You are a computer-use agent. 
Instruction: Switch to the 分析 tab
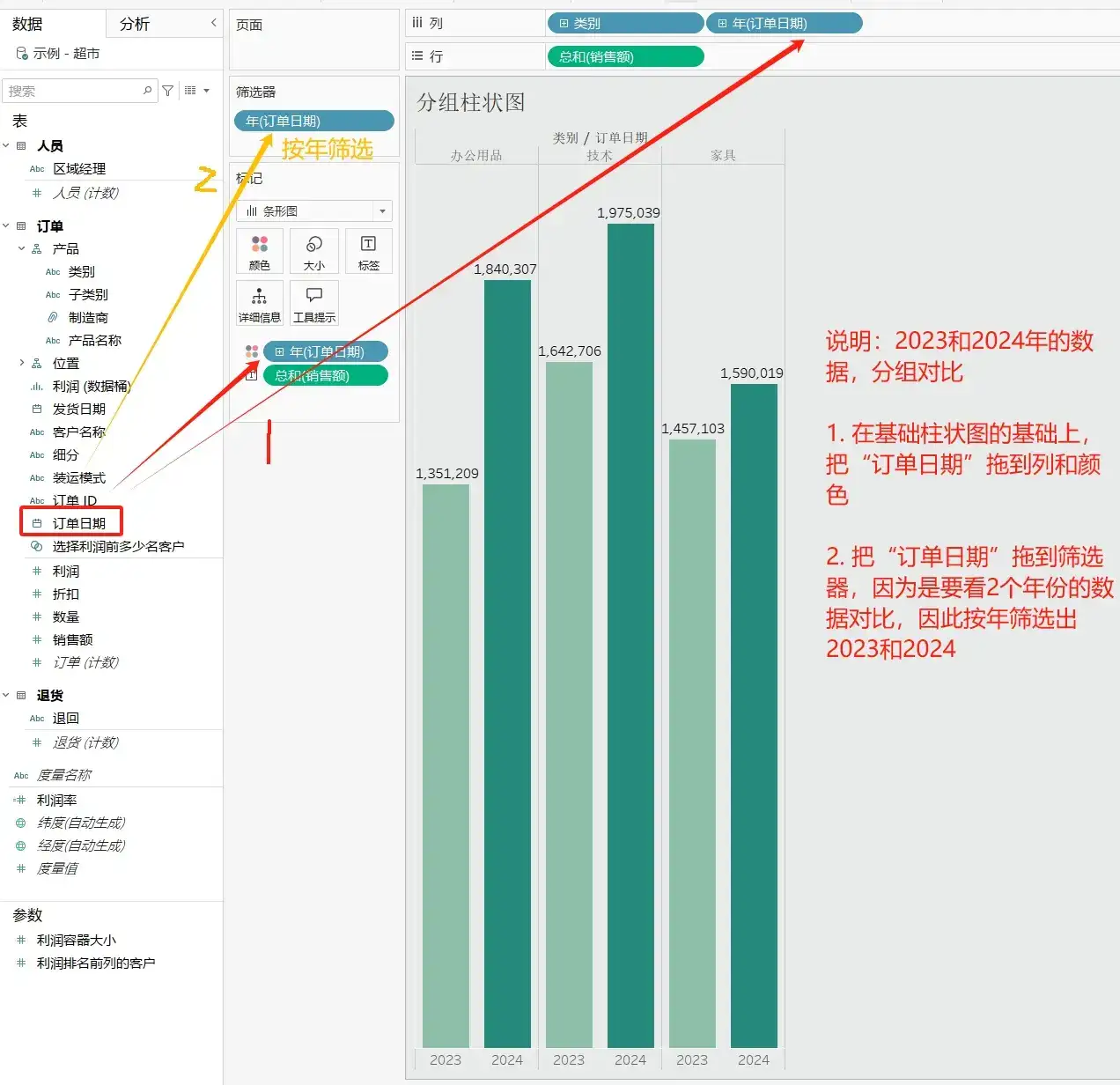[x=134, y=24]
